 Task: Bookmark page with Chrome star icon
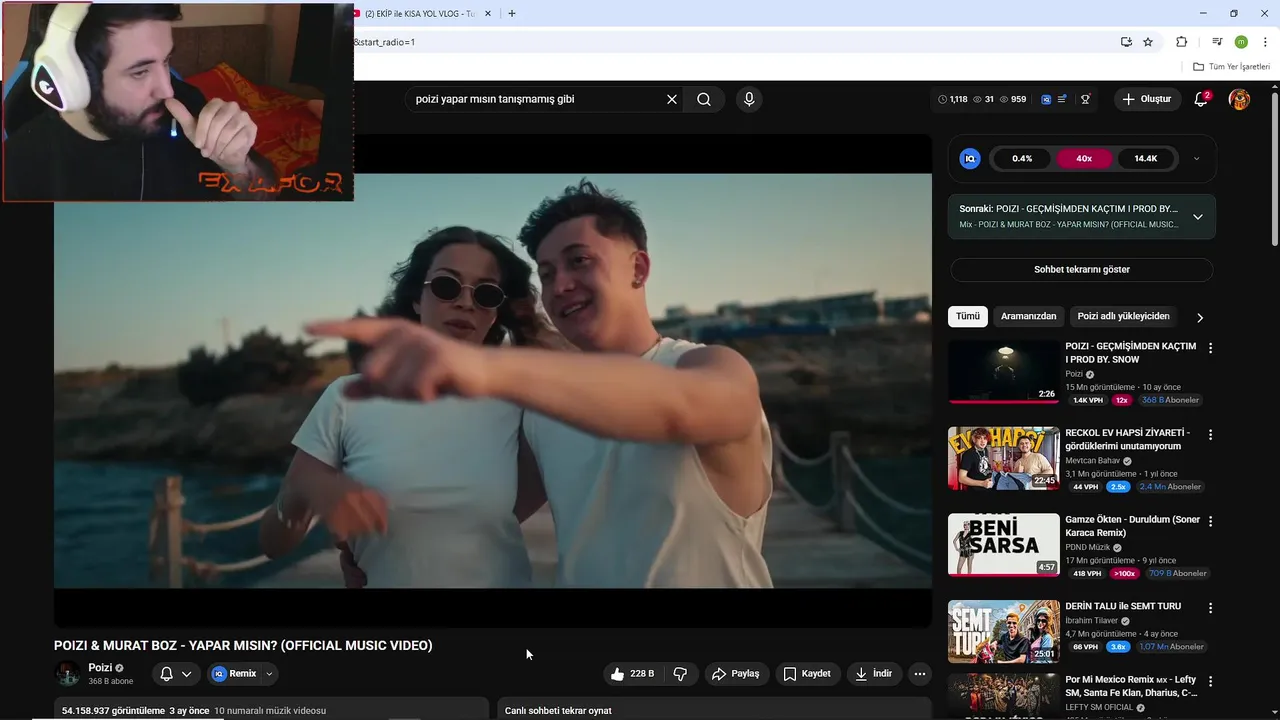[1148, 42]
